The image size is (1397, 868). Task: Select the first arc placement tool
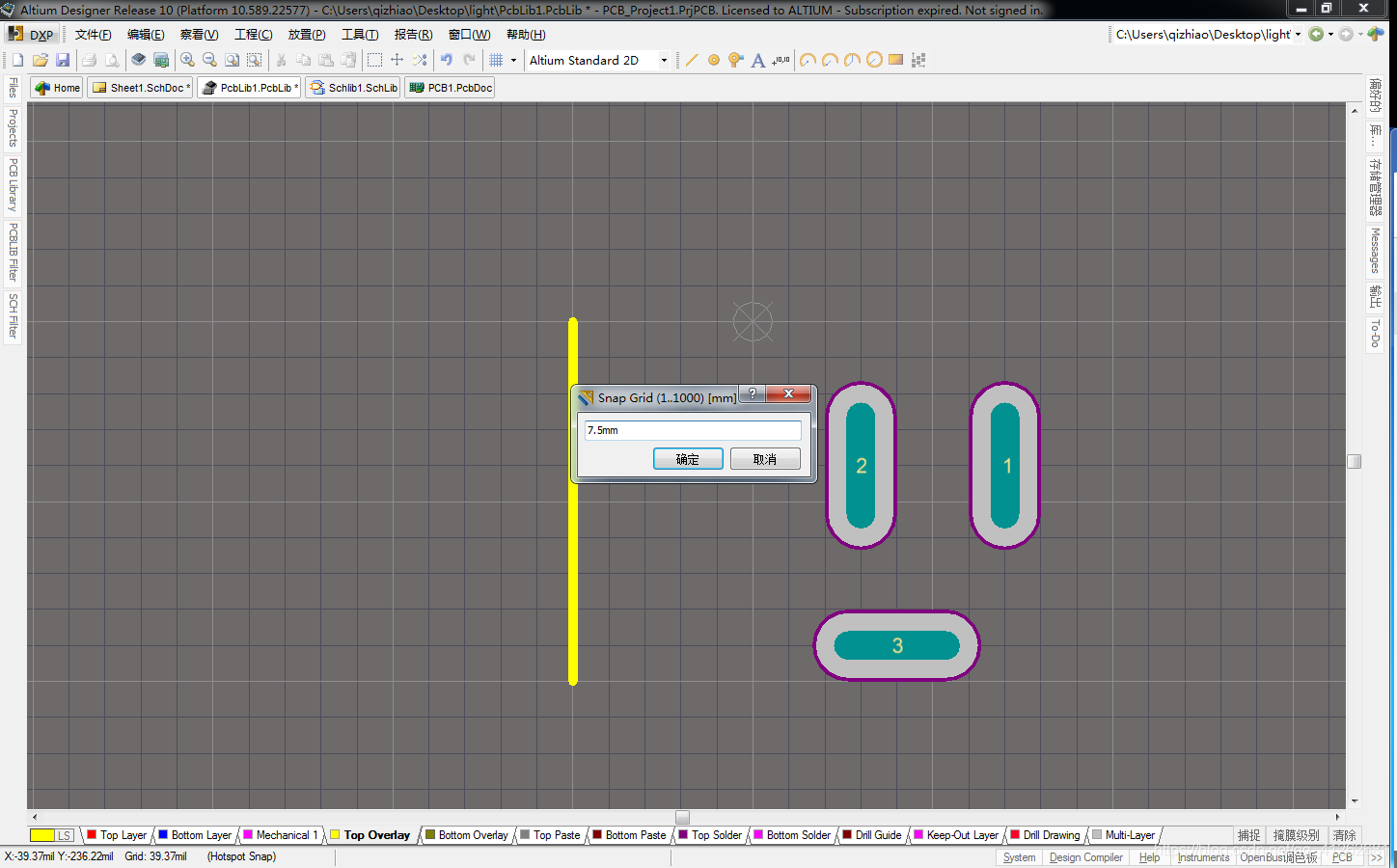808,60
